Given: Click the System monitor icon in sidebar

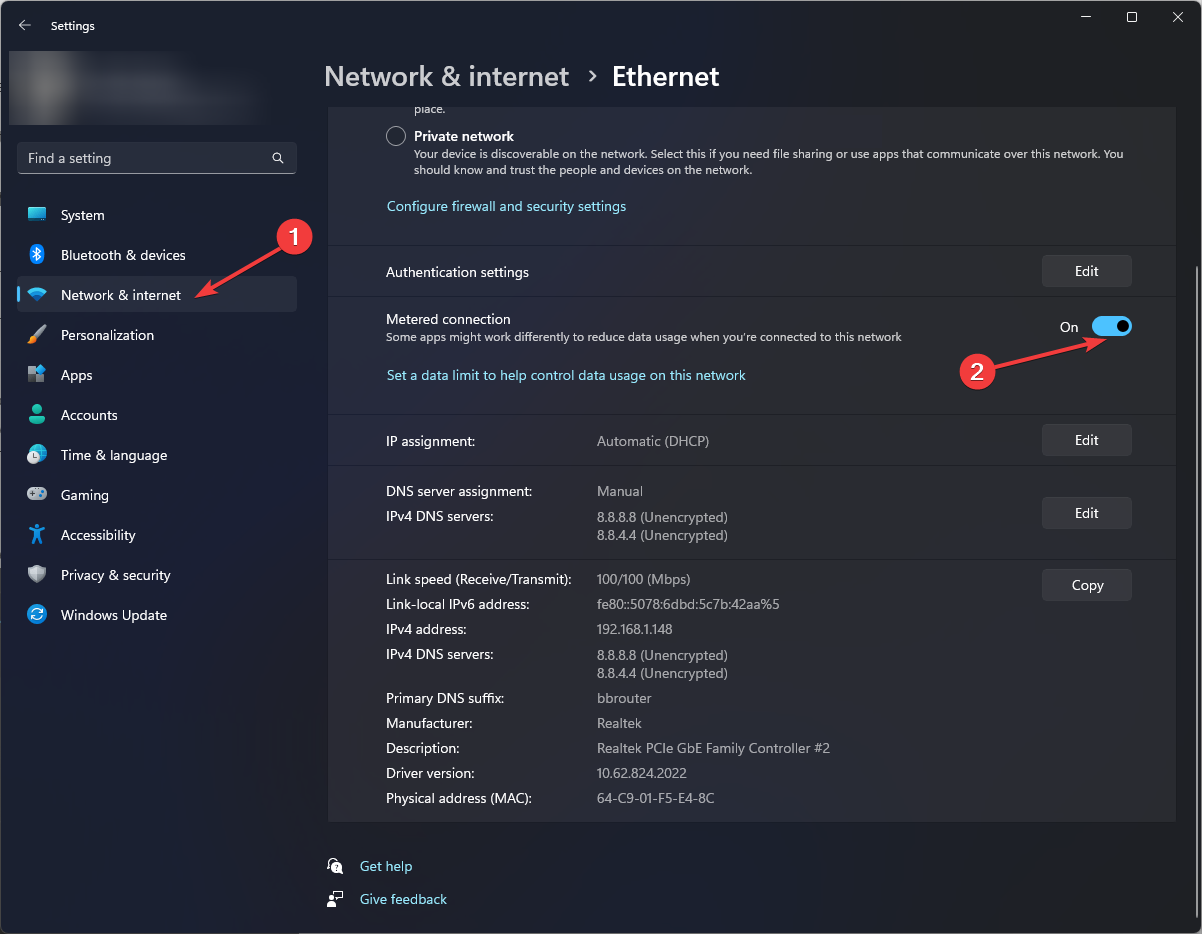Looking at the screenshot, I should click(x=37, y=215).
